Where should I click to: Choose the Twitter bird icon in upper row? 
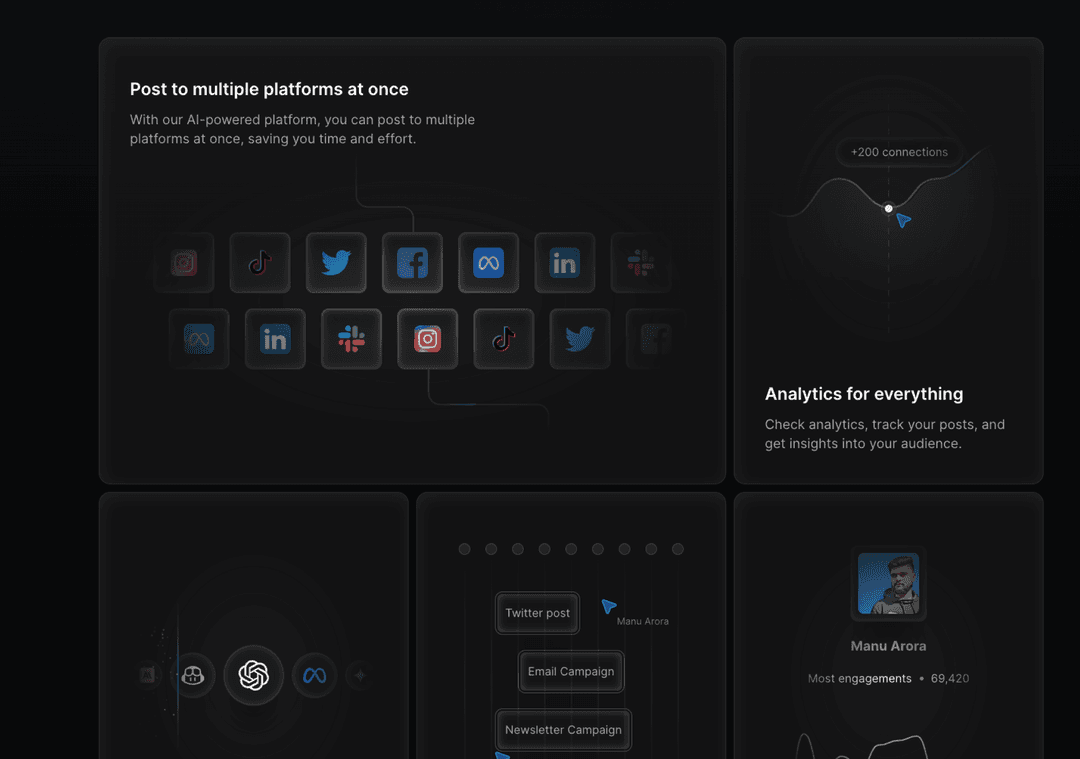tap(336, 262)
